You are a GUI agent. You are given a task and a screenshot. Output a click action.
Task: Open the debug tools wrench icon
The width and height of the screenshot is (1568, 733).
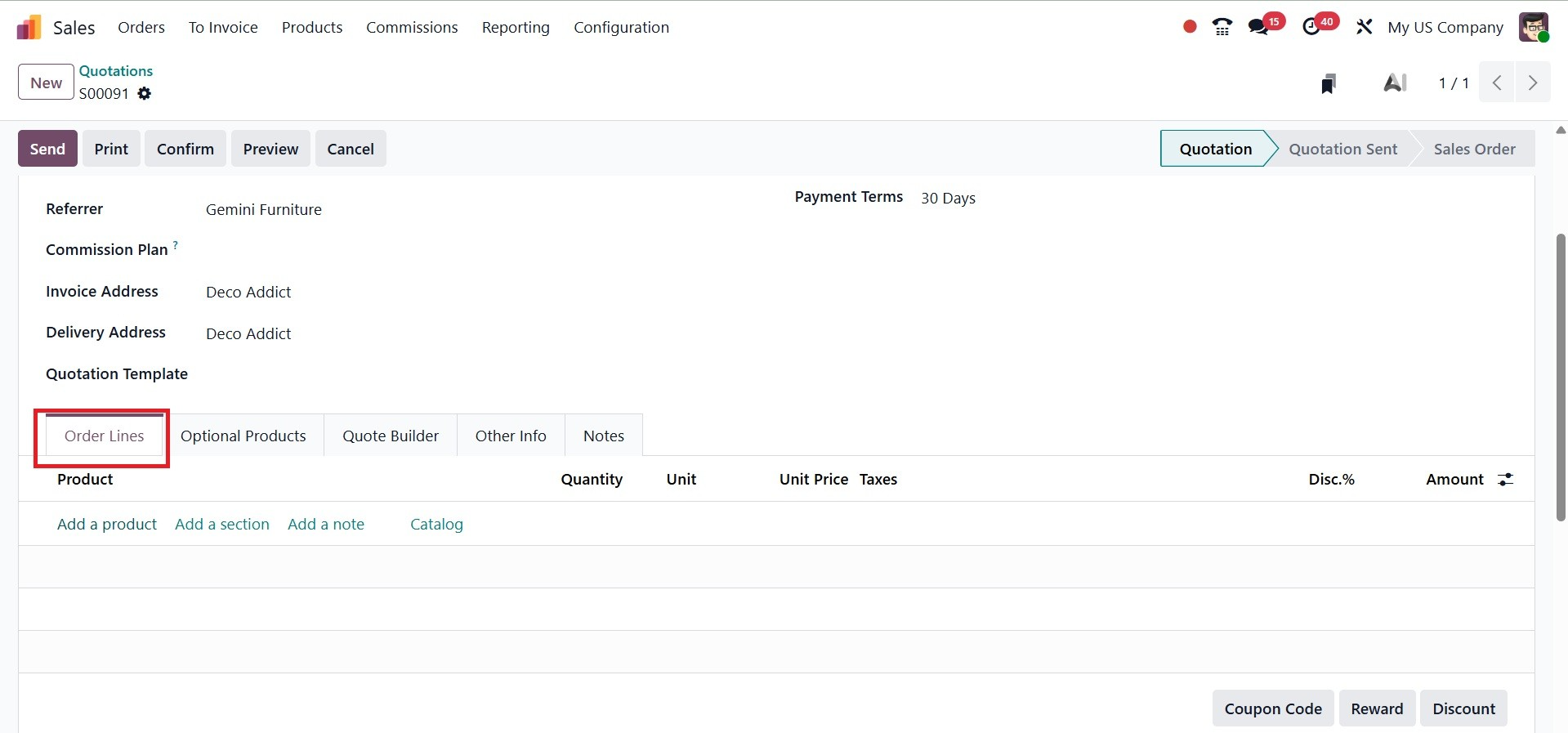(1364, 27)
